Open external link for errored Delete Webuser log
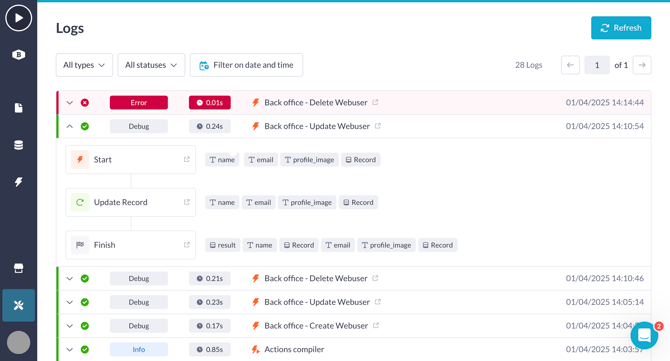 point(375,102)
